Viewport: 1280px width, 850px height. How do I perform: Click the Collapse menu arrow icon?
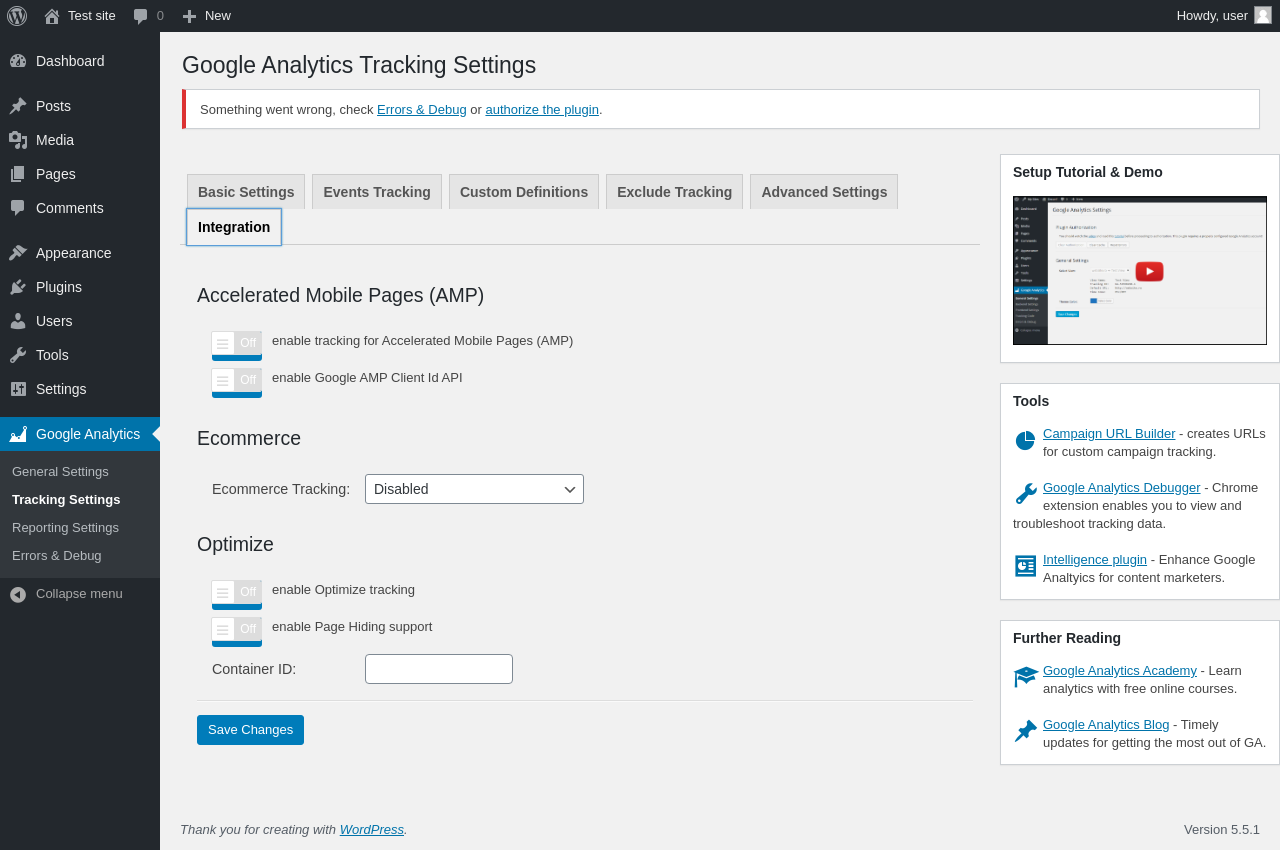pos(18,594)
